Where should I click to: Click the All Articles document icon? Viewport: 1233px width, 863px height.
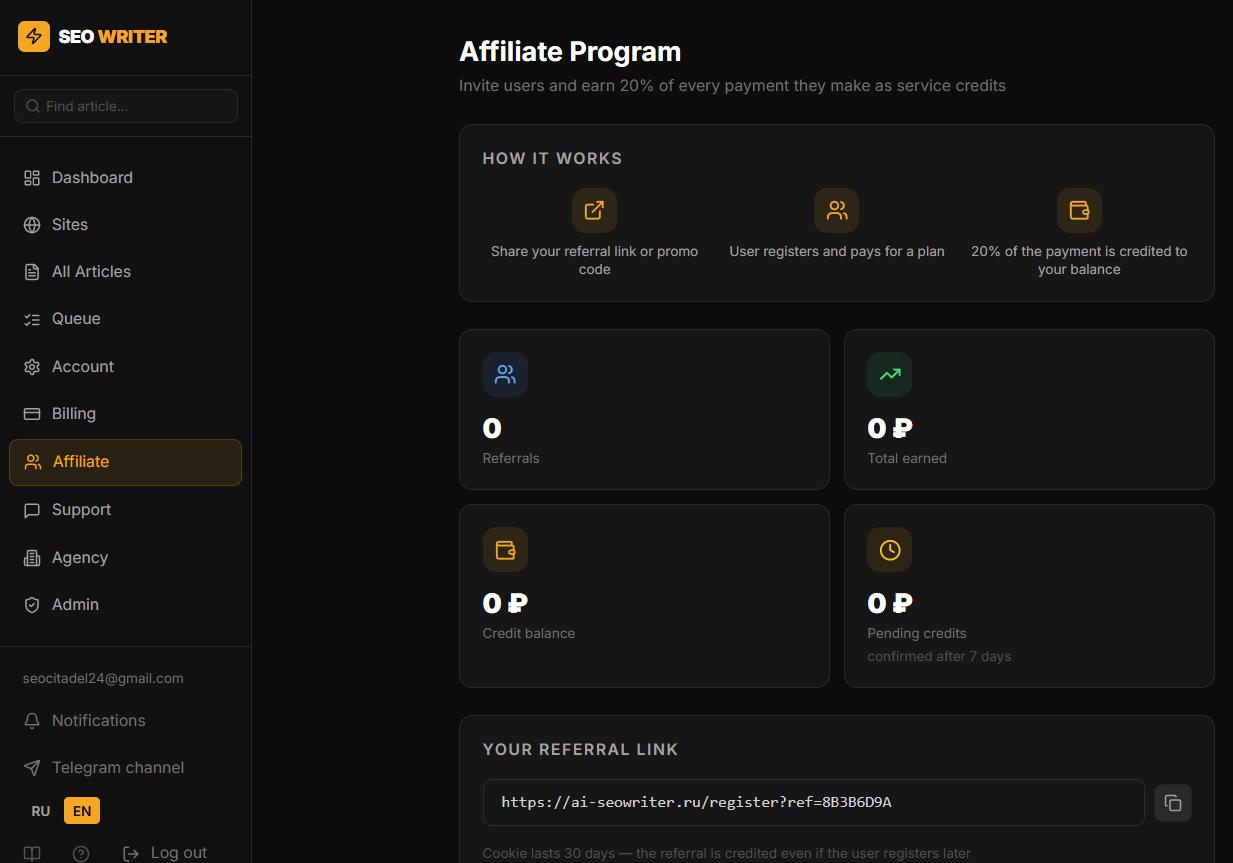pyautogui.click(x=32, y=271)
